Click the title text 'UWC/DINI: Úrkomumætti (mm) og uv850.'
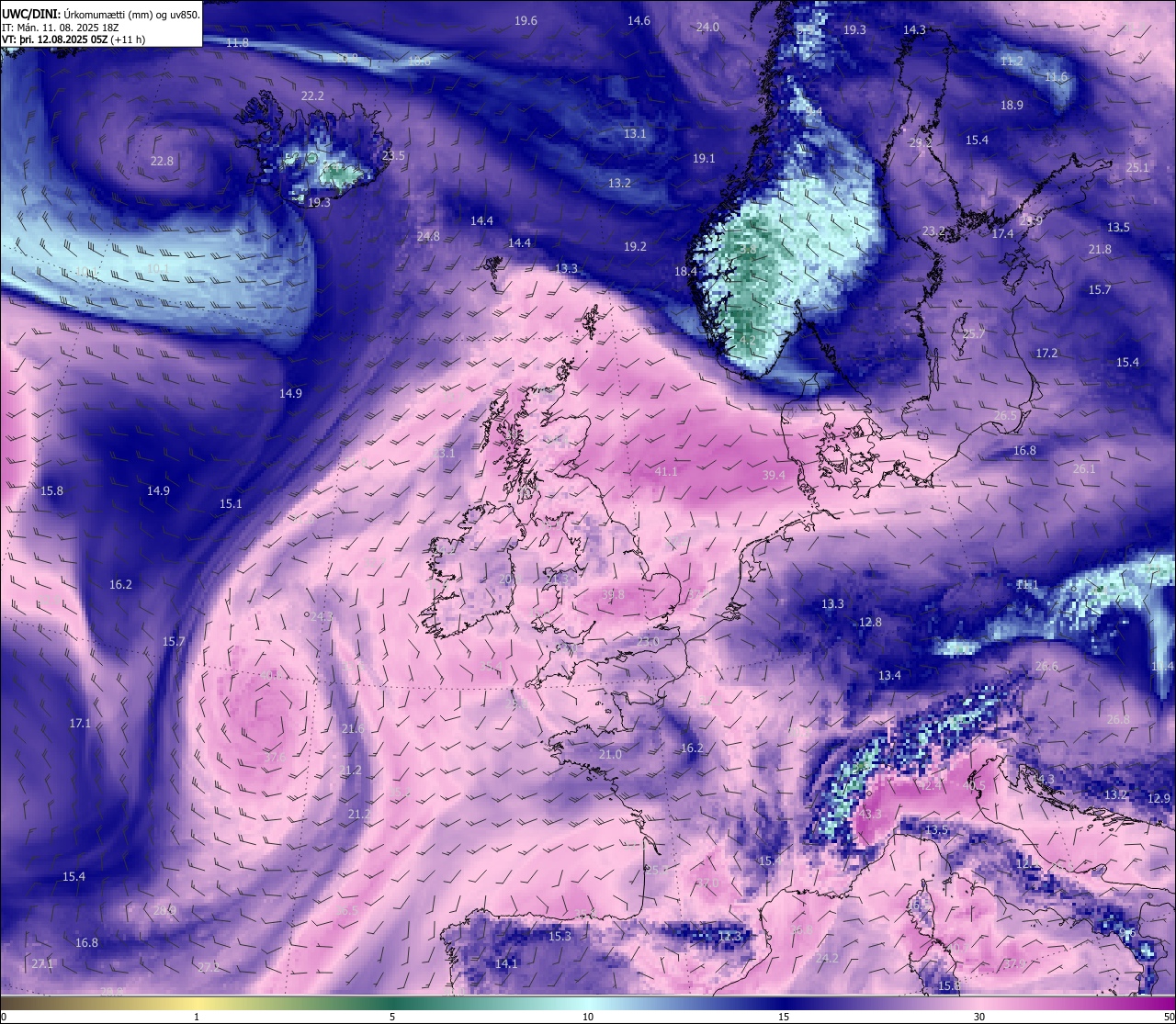 click(x=100, y=14)
